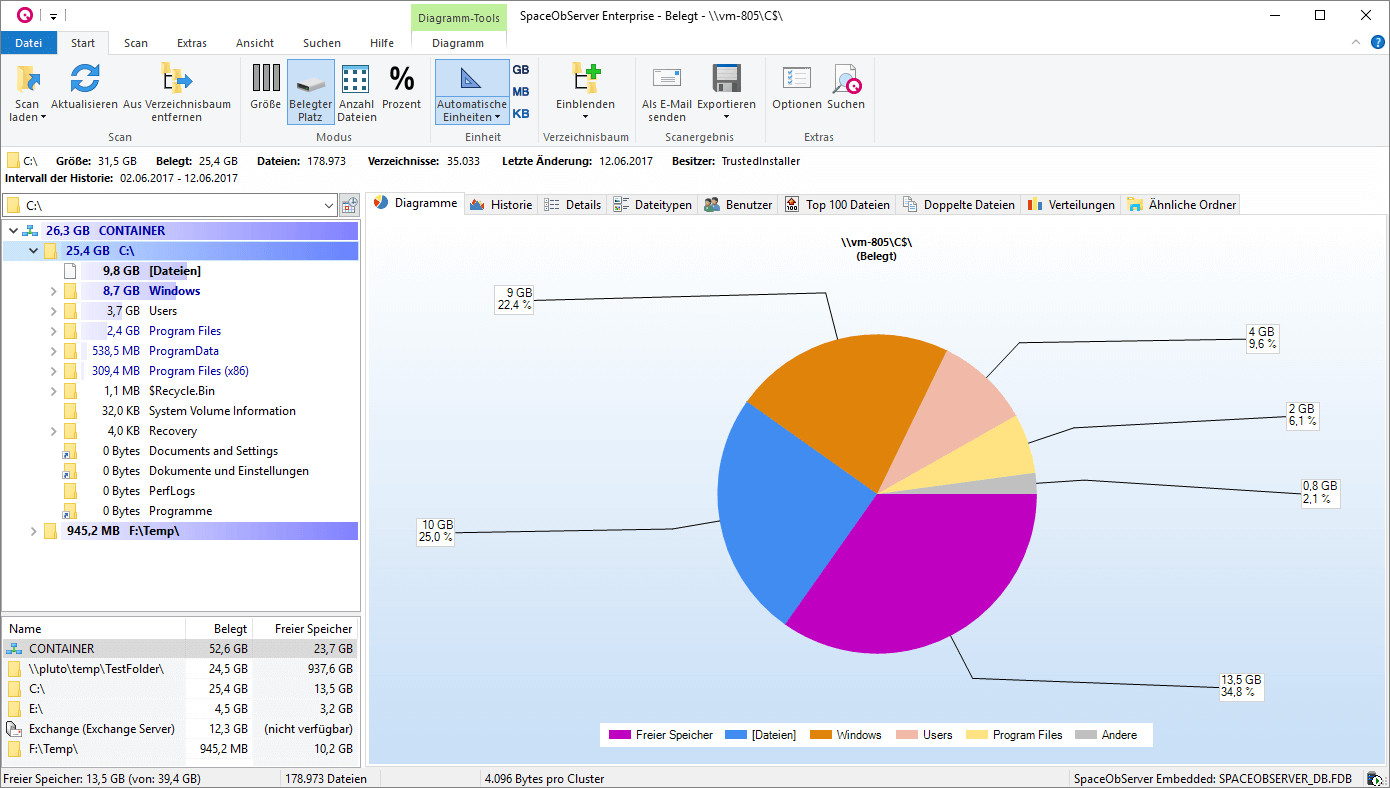Screen dimensions: 1390x788
Task: Sort by the Freier Speicher column header
Action: point(305,629)
